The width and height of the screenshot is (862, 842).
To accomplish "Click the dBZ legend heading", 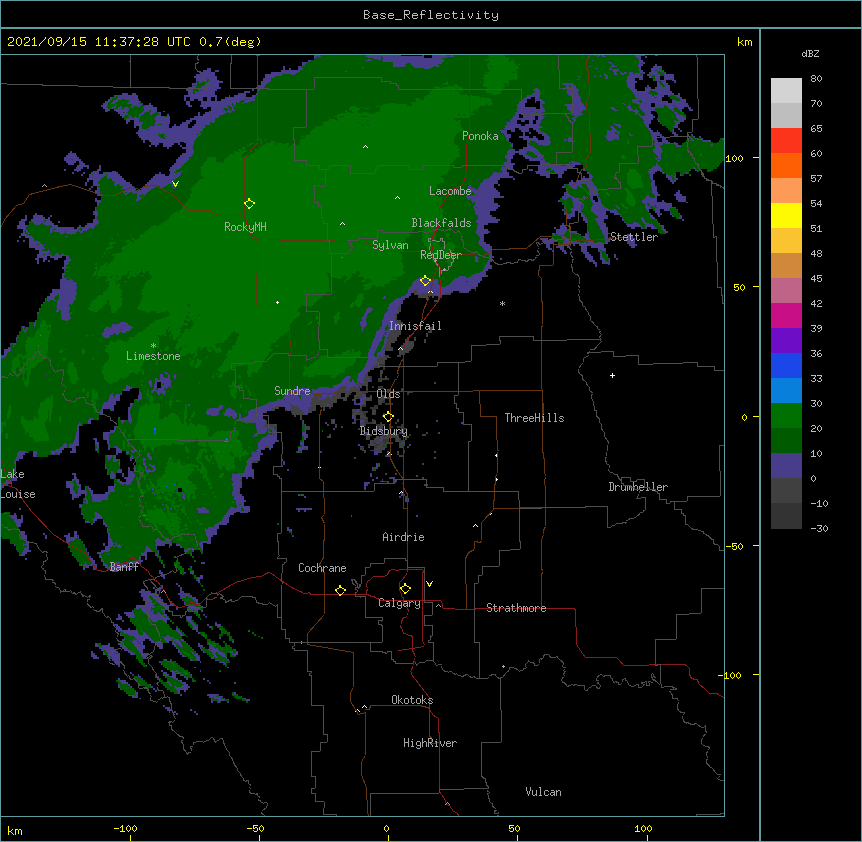I will coord(810,54).
